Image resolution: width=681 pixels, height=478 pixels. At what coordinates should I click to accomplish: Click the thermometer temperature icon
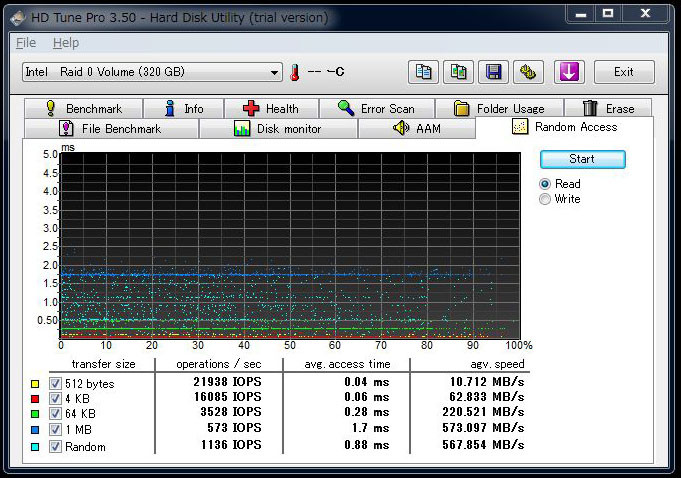click(295, 72)
